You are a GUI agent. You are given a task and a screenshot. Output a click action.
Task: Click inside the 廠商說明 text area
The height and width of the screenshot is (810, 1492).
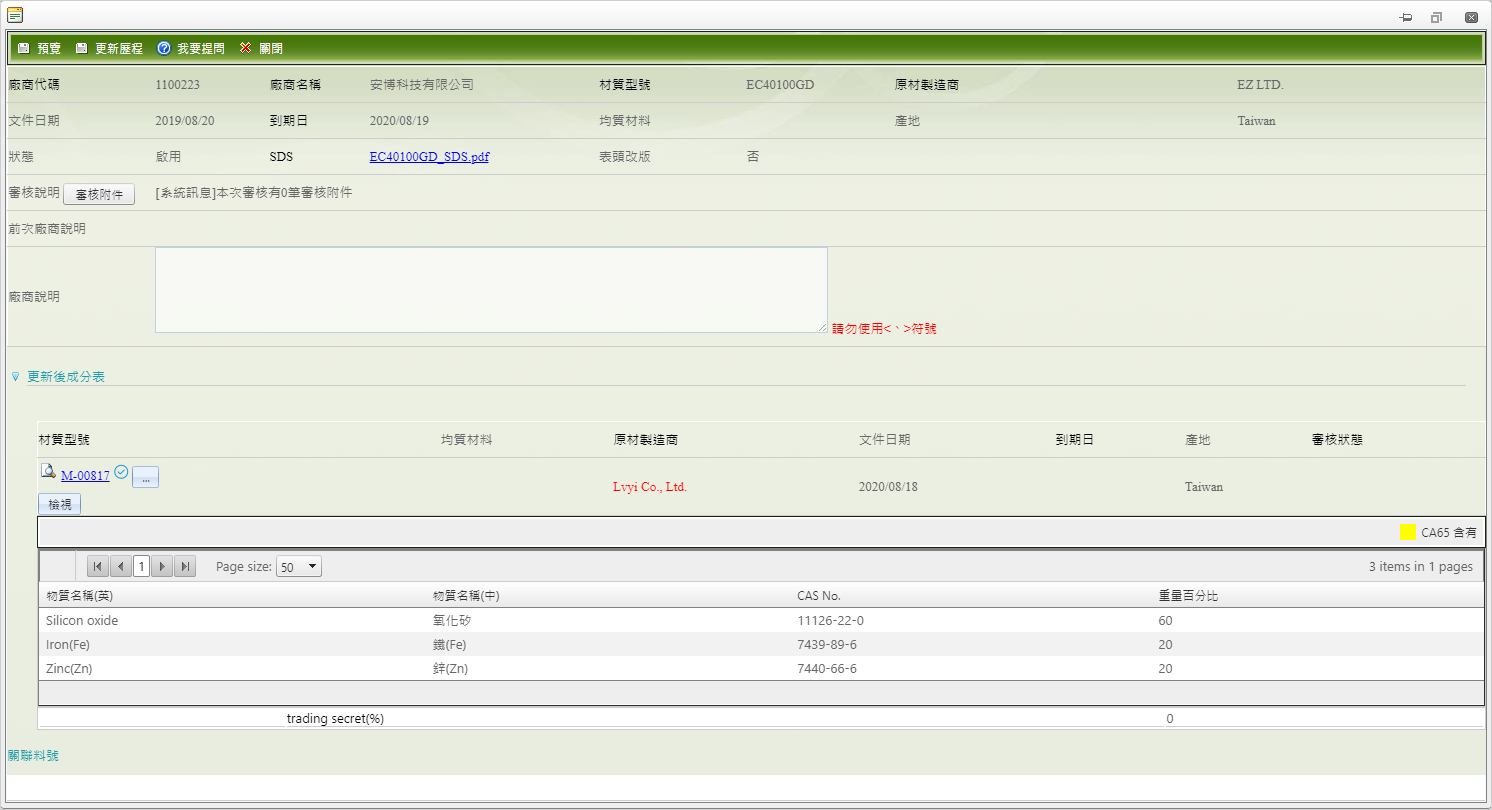point(491,290)
